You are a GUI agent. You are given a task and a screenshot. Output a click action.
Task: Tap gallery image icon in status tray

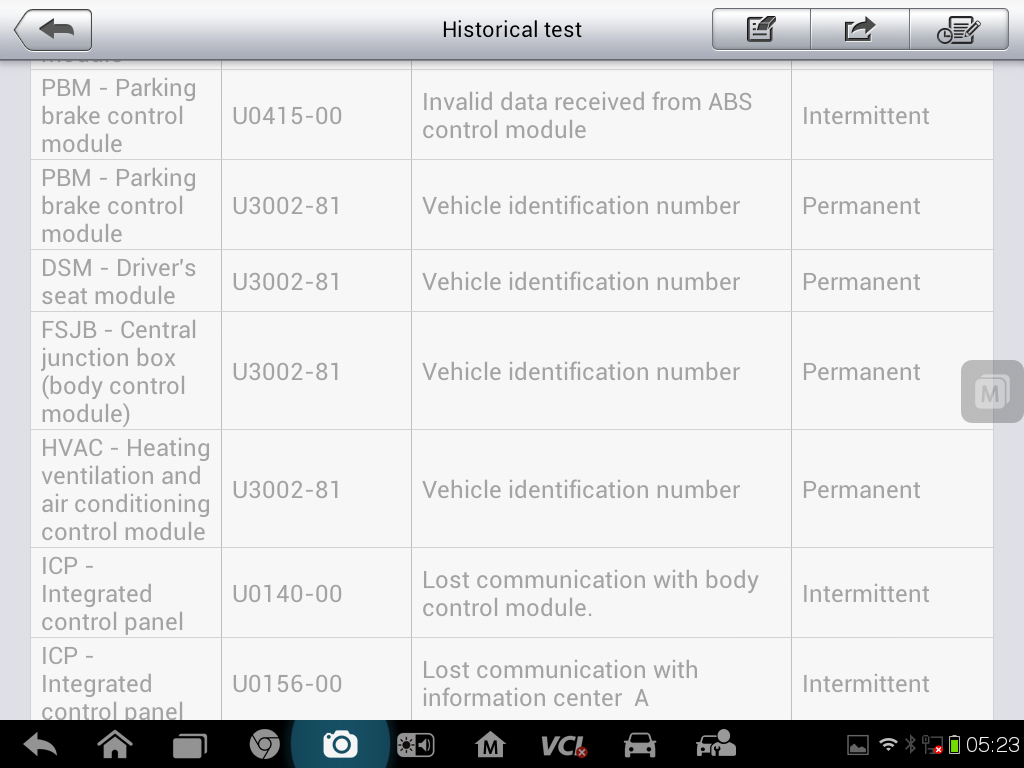click(857, 744)
